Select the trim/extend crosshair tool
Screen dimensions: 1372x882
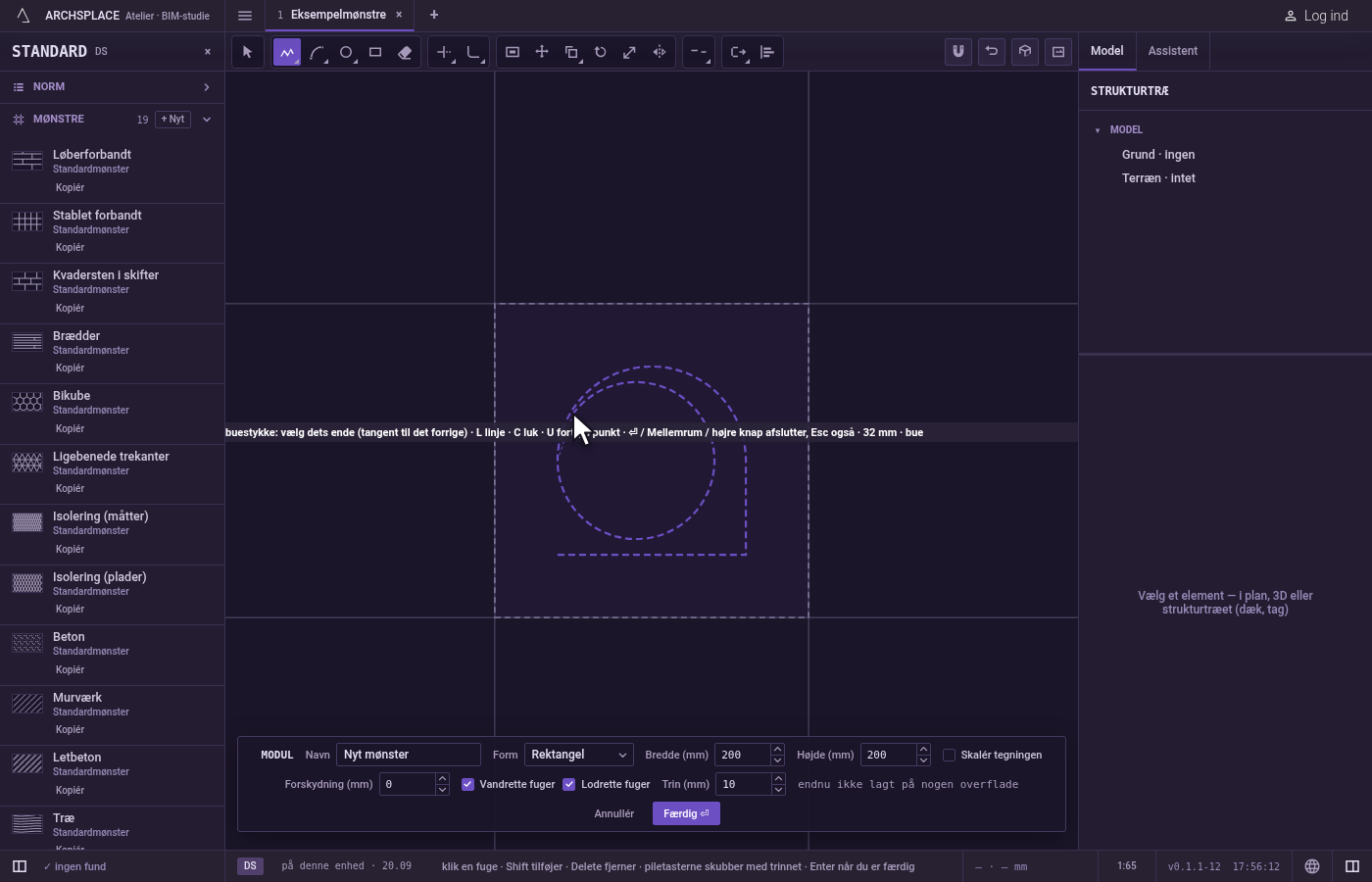[444, 52]
